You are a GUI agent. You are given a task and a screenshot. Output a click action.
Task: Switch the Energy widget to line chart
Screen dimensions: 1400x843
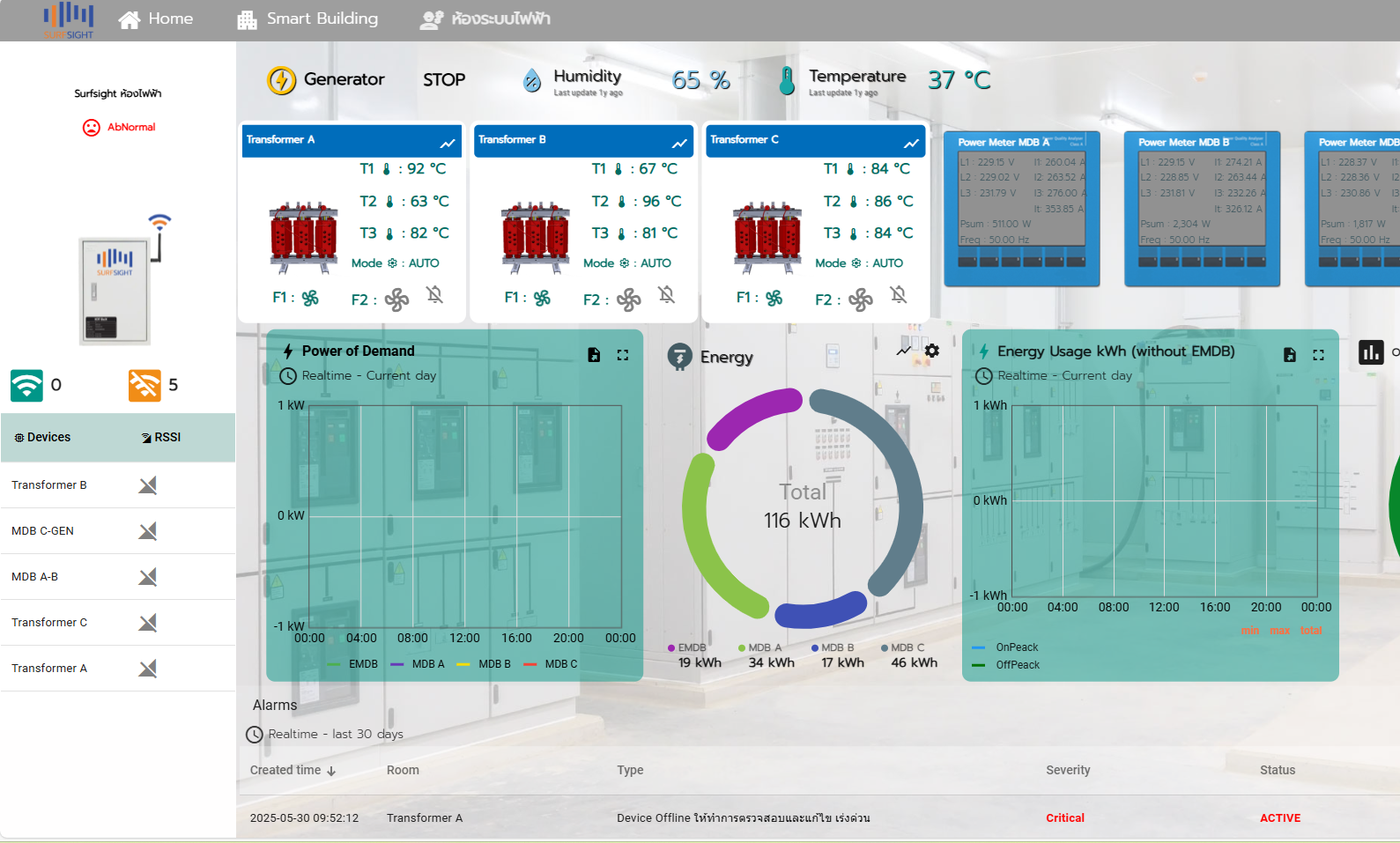(904, 351)
